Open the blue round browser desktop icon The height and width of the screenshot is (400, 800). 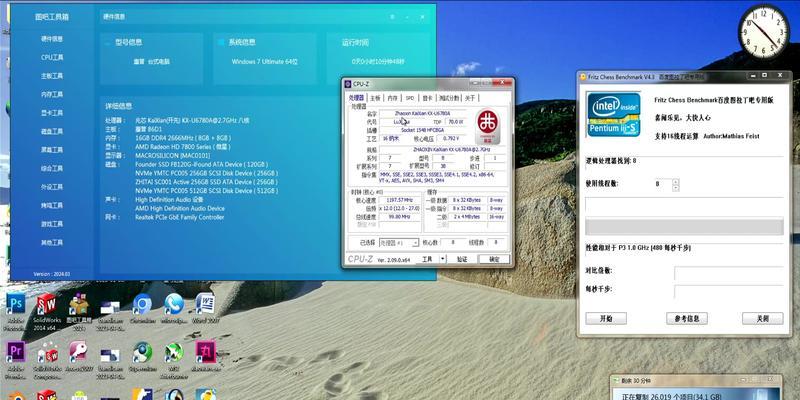[142, 305]
